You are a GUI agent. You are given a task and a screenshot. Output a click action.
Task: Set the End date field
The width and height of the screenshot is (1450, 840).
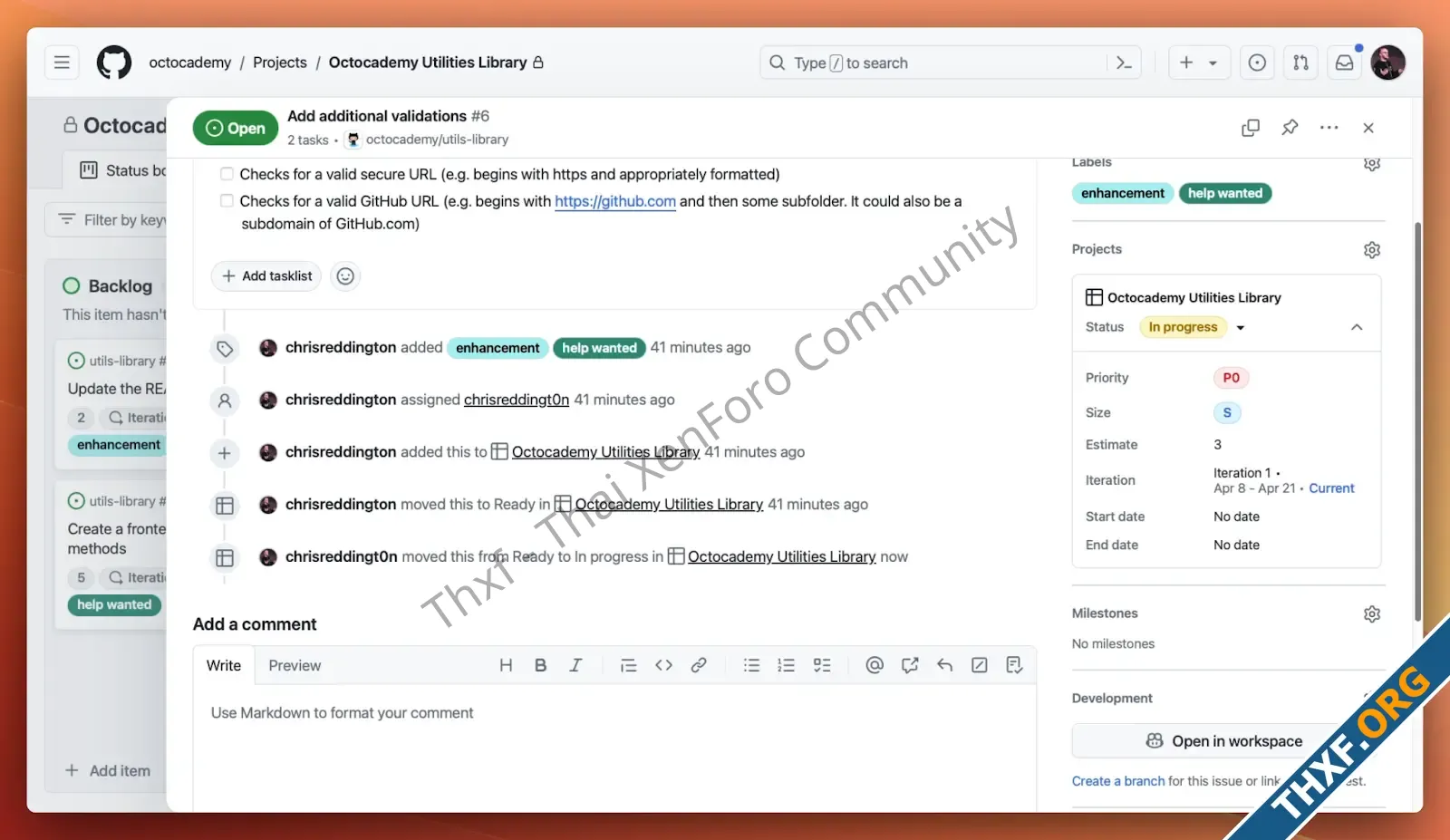(x=1237, y=545)
